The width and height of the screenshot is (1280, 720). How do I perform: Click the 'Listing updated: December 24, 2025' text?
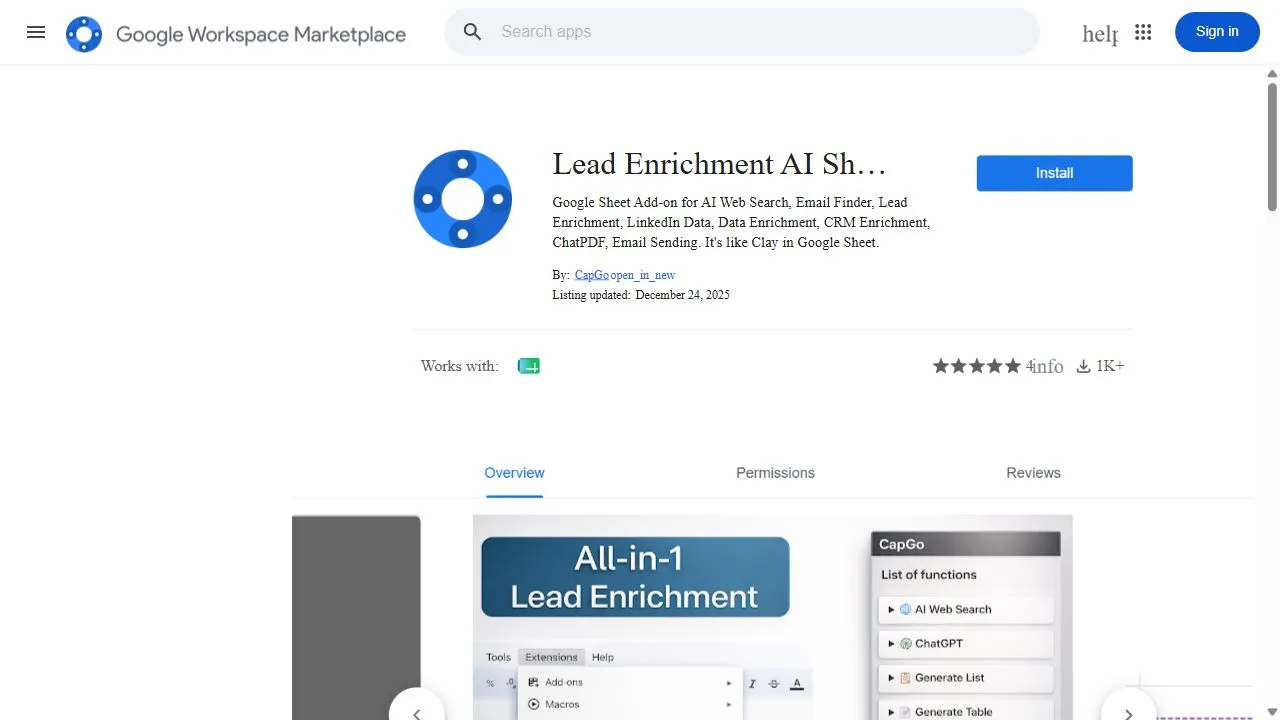click(641, 295)
